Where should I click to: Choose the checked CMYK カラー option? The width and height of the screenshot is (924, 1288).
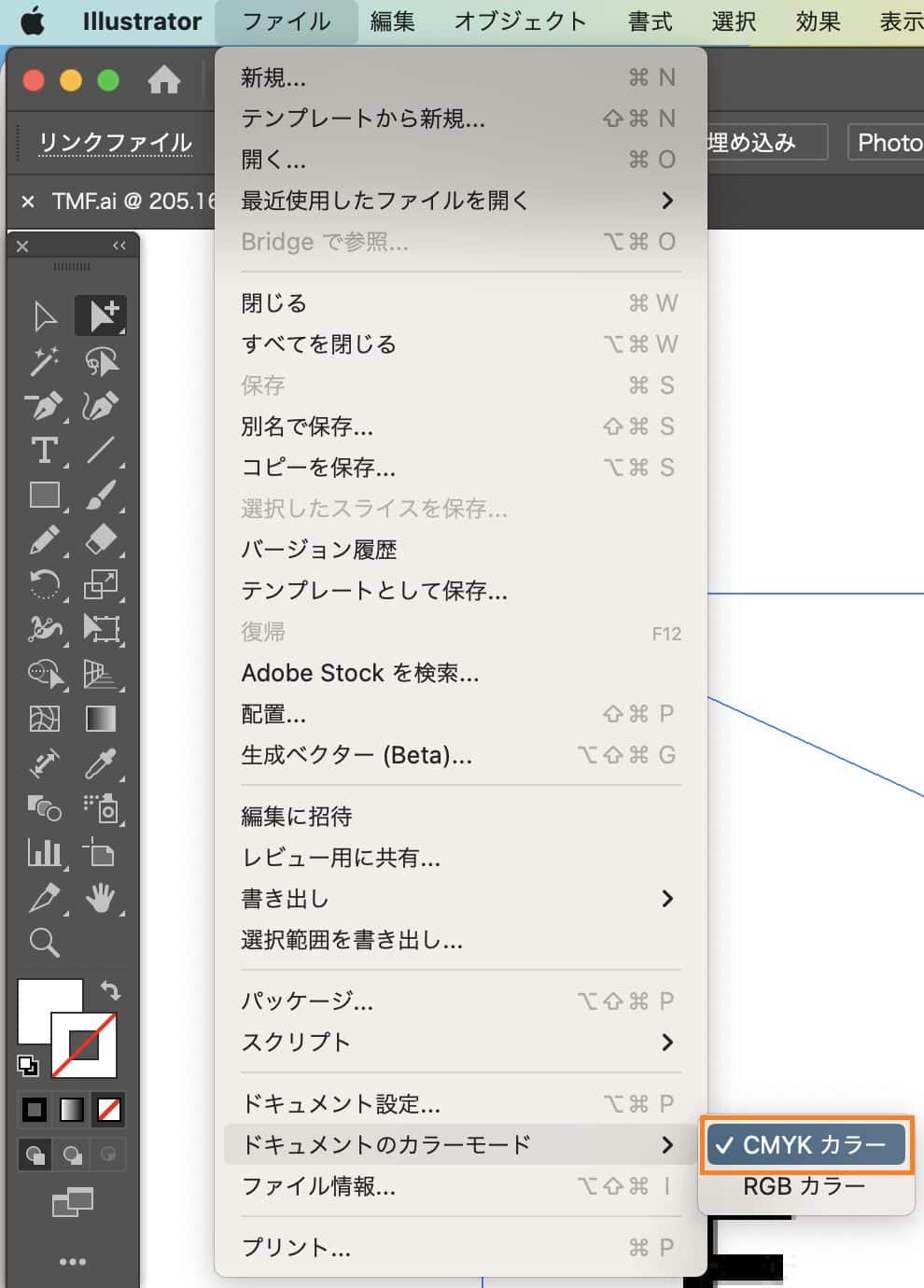[806, 1145]
